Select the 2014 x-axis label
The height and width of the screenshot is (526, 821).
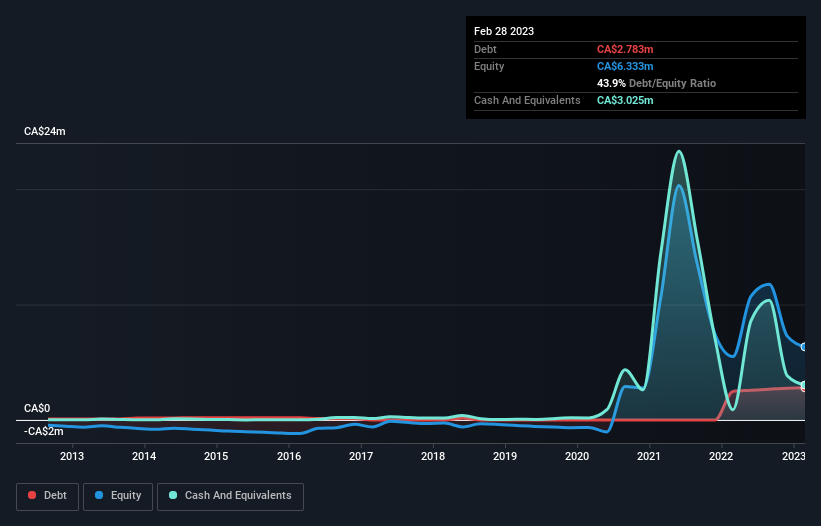[144, 456]
